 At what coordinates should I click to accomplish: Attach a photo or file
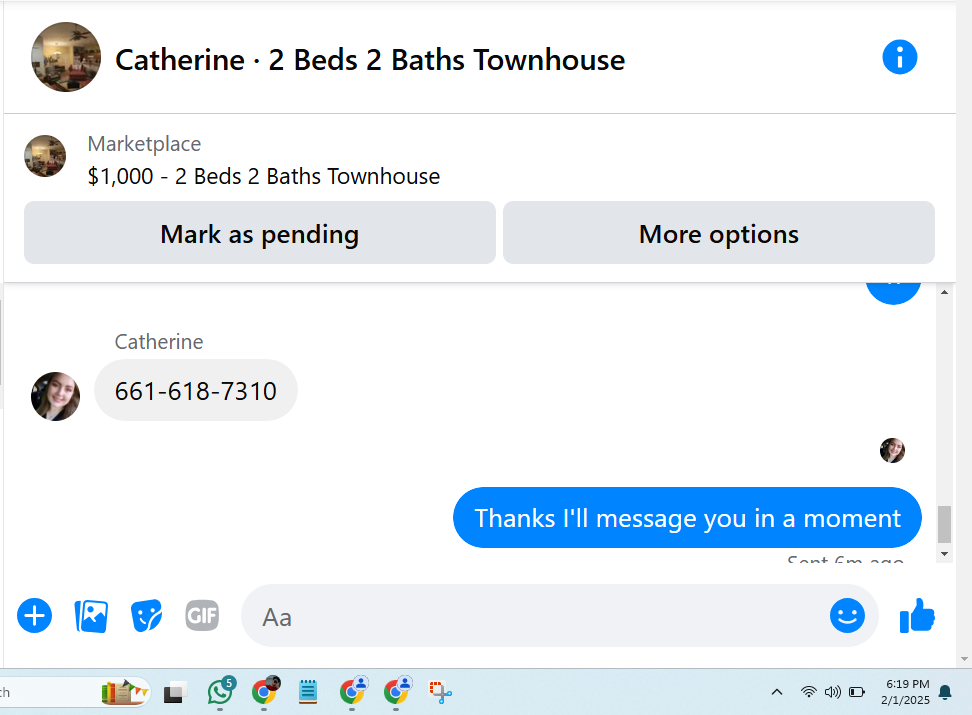pos(91,616)
